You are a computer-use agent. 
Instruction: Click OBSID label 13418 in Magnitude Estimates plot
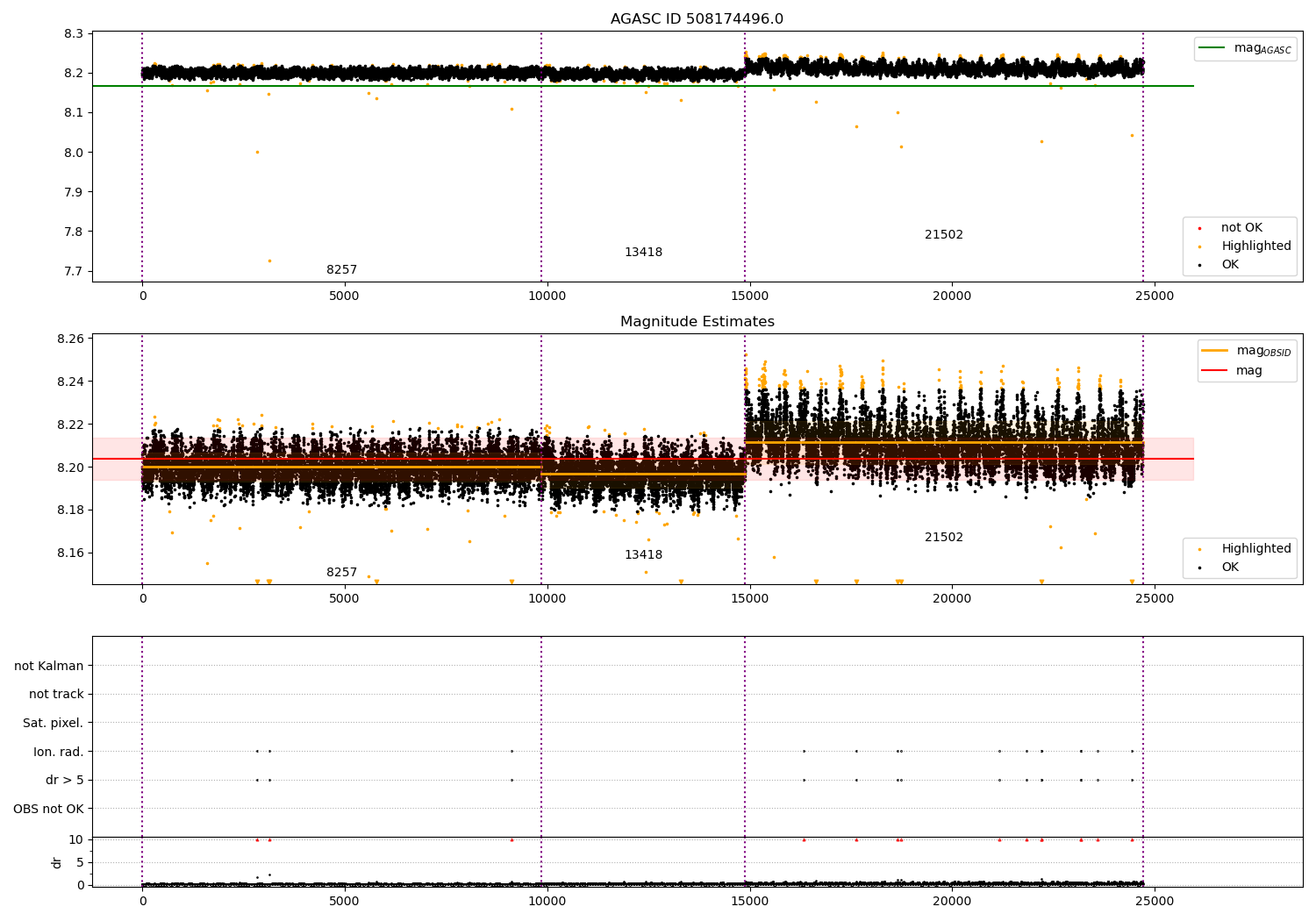pos(643,555)
